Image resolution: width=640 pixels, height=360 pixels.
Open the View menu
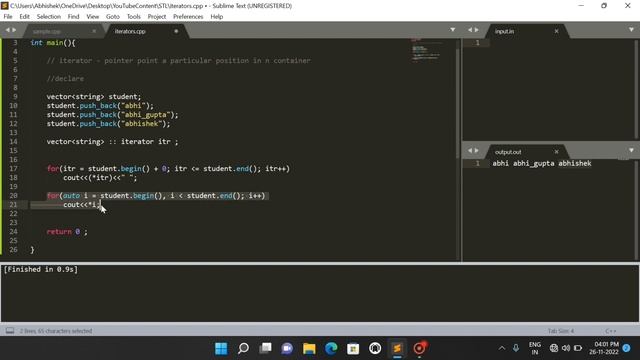coord(93,17)
